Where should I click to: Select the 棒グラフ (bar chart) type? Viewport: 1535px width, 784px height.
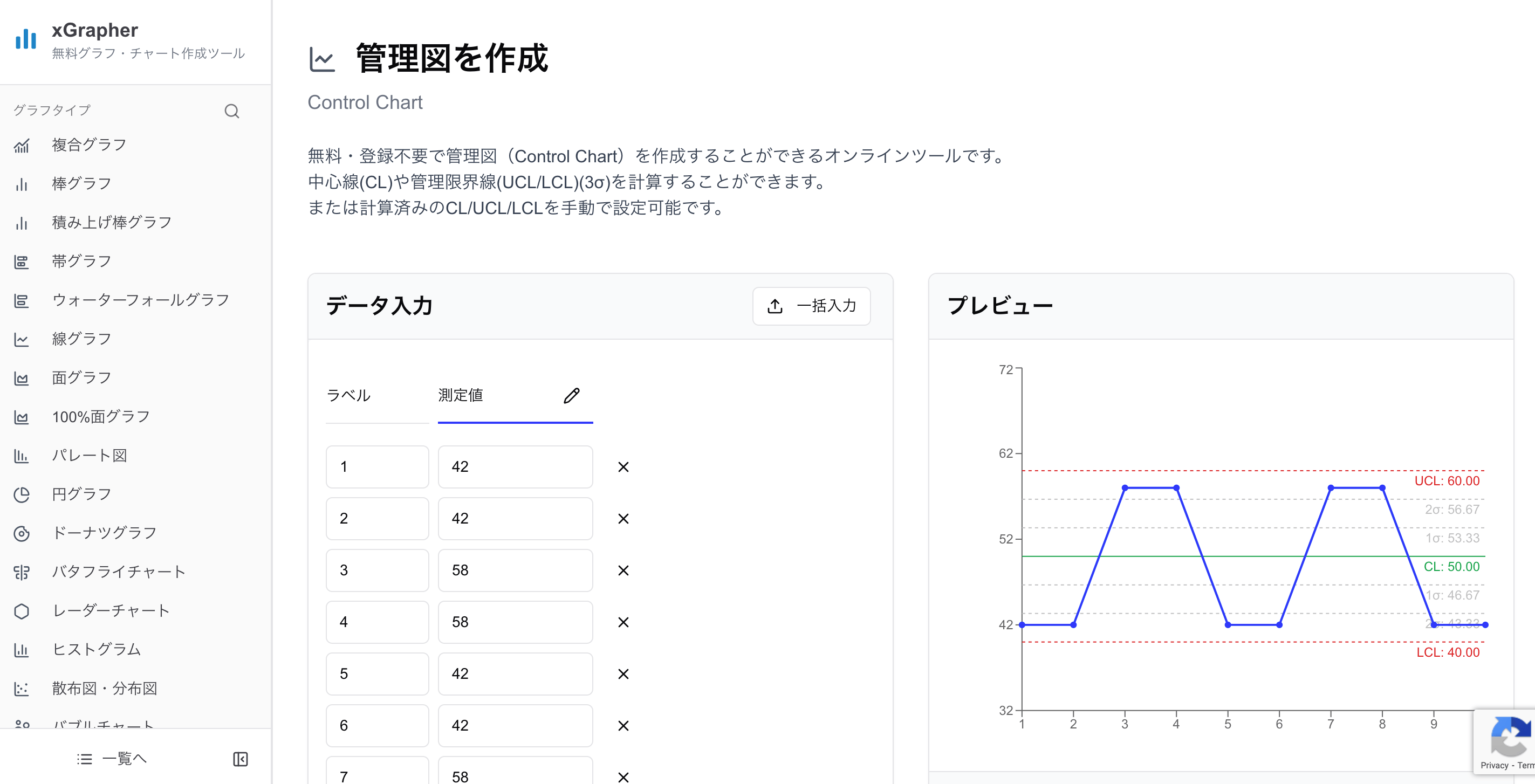pyautogui.click(x=80, y=183)
